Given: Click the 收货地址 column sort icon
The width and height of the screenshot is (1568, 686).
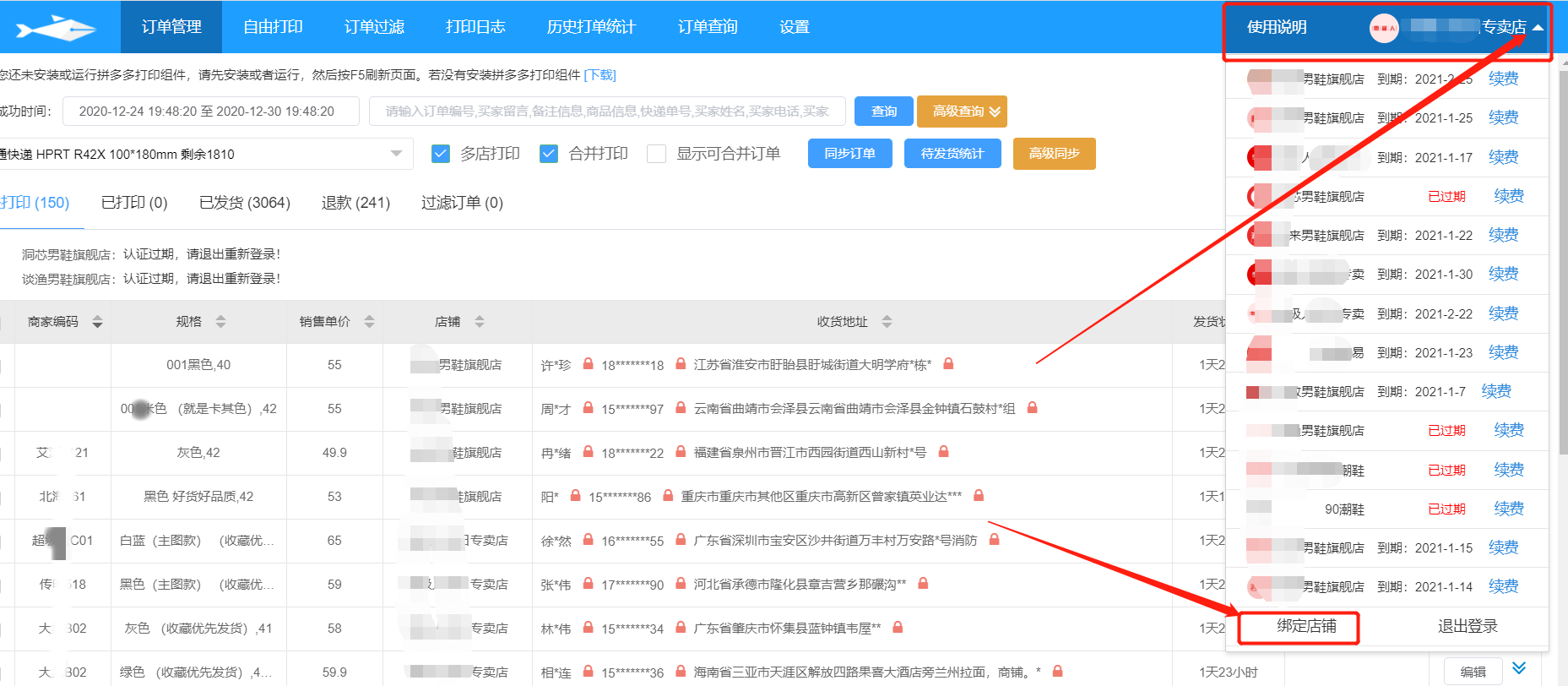Looking at the screenshot, I should pyautogui.click(x=887, y=322).
